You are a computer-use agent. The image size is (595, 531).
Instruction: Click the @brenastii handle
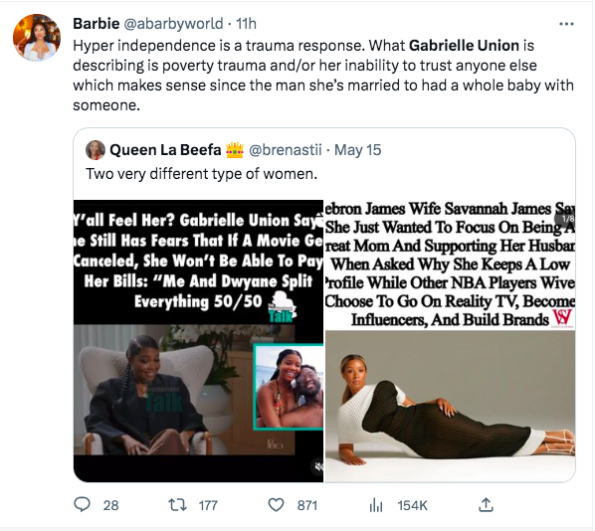tap(285, 150)
